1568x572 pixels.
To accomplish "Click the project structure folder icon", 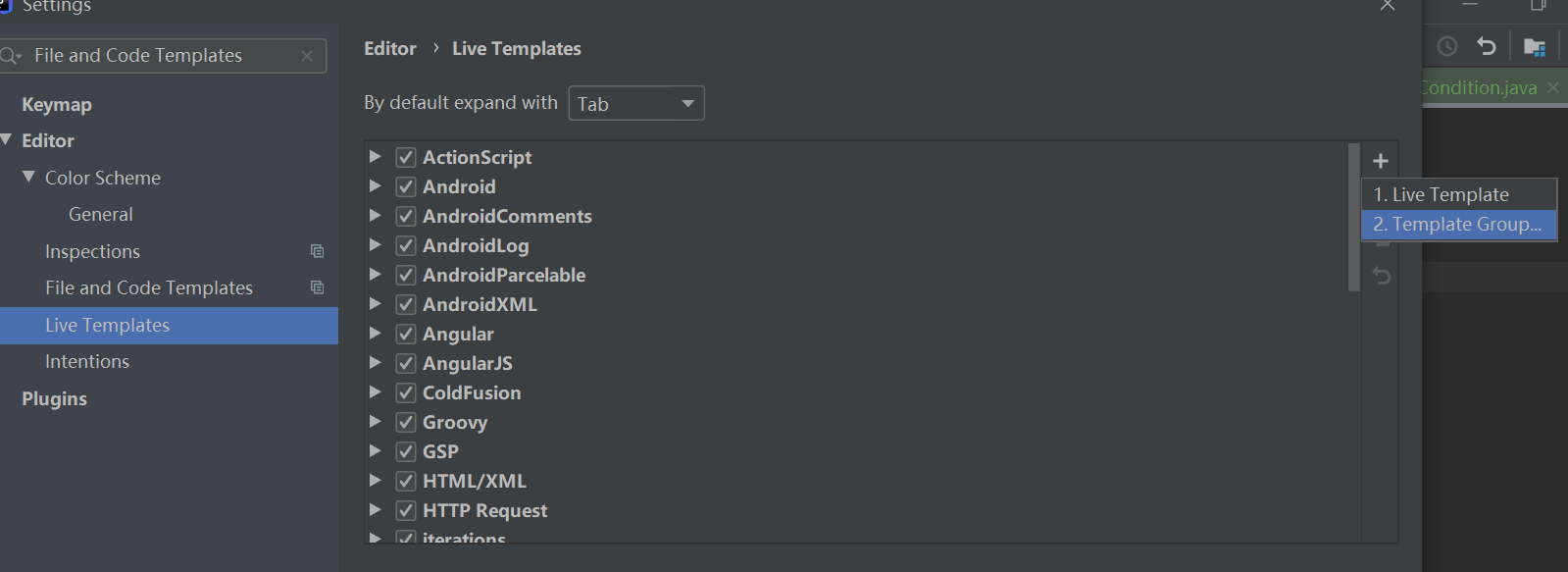I will [1535, 46].
